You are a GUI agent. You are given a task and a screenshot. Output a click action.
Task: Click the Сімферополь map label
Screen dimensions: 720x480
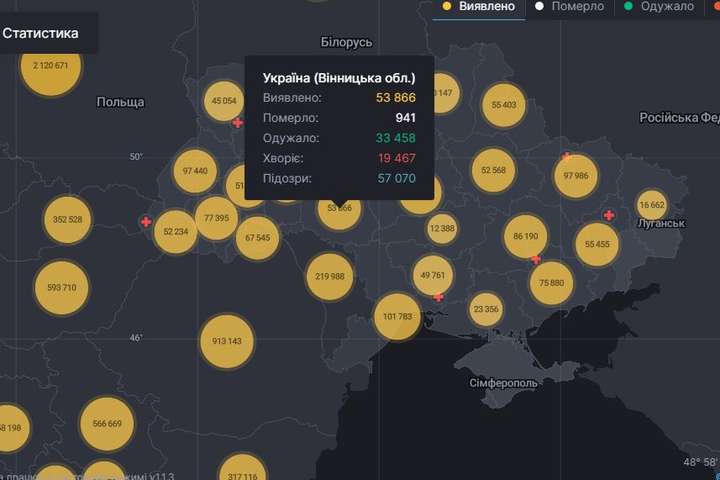point(504,383)
